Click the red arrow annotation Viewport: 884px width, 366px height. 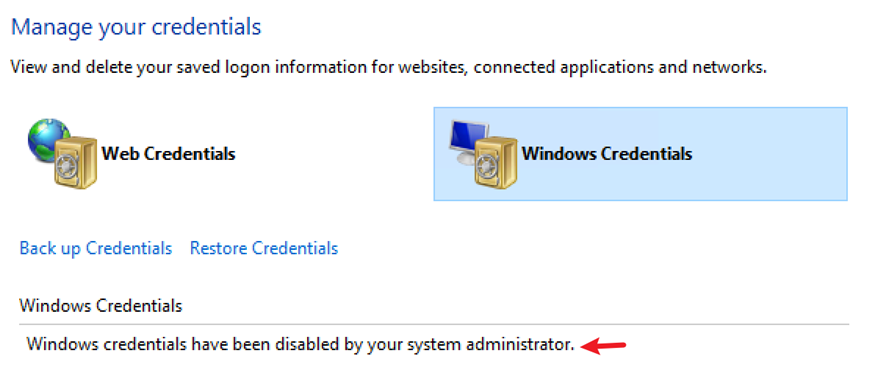click(x=603, y=346)
